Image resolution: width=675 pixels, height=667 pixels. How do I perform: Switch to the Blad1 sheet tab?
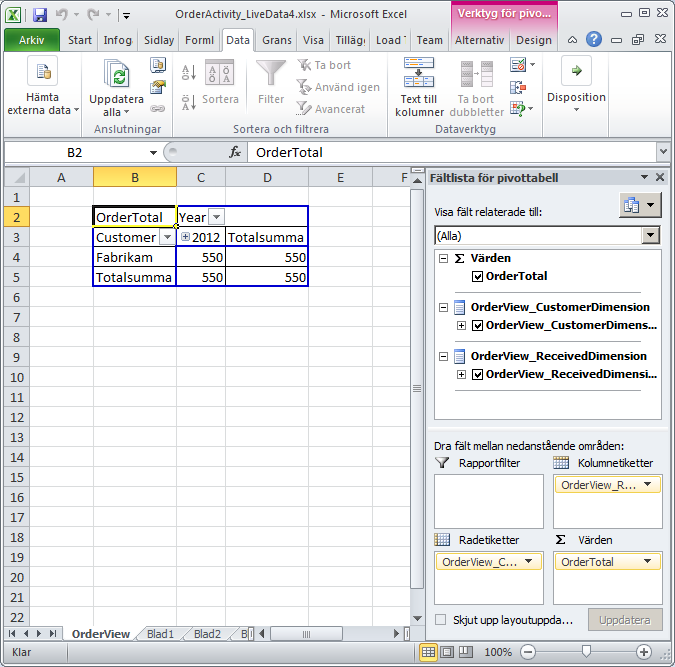160,634
